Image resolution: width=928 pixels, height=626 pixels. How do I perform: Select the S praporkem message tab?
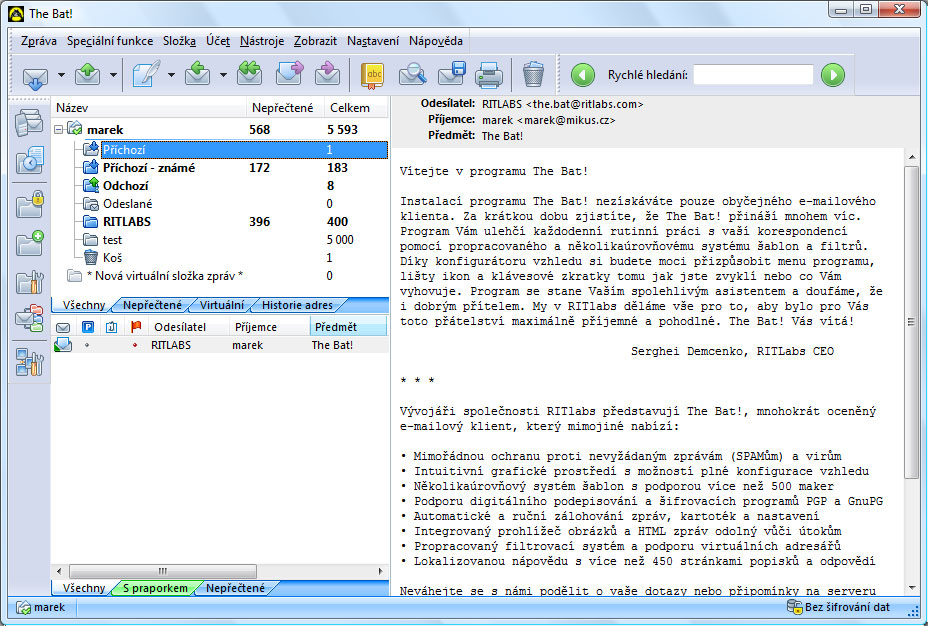point(155,588)
